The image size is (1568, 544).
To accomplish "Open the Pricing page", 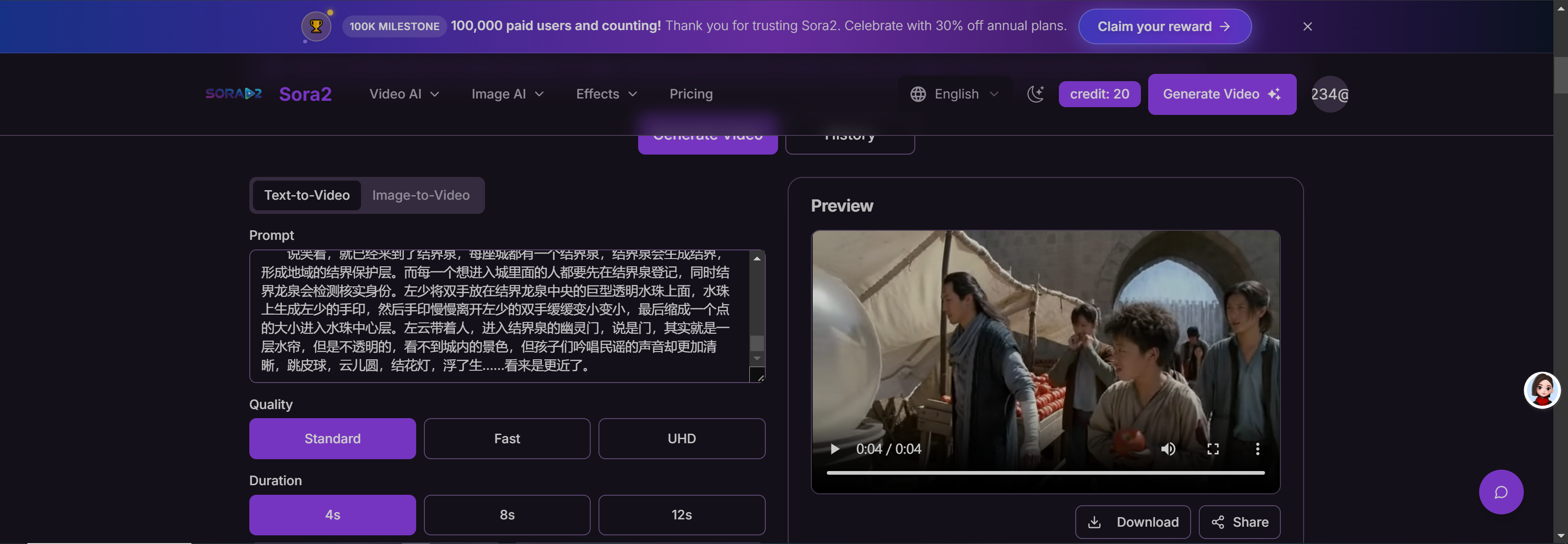I will (x=691, y=94).
